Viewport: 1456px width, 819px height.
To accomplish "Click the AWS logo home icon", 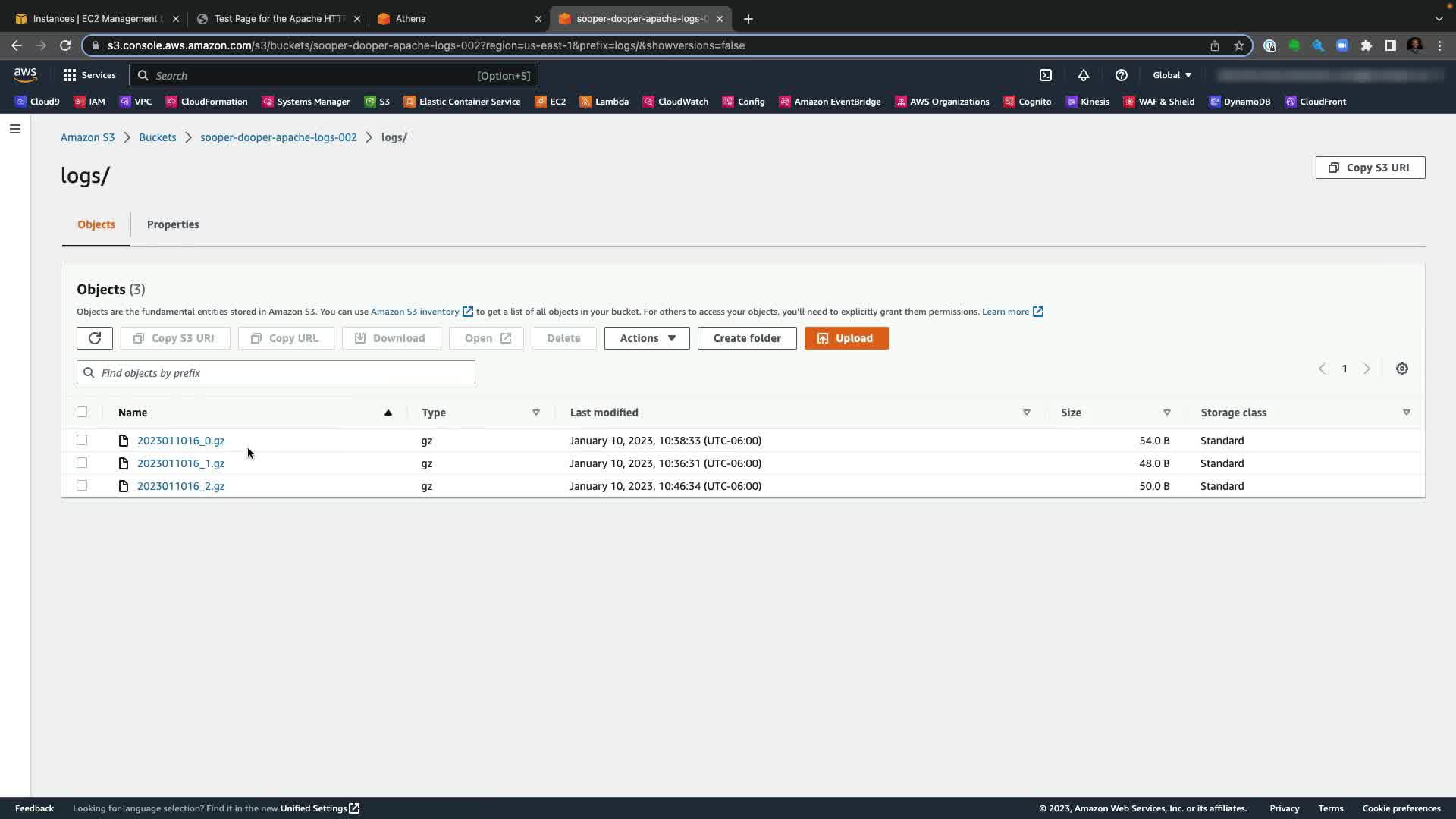I will pyautogui.click(x=25, y=74).
